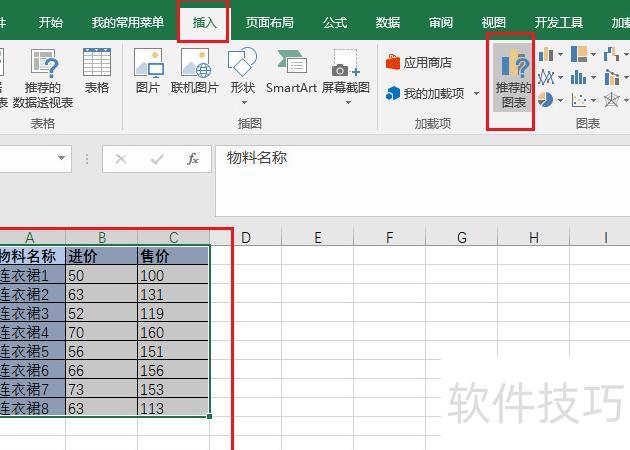Insert a SmartArt graphic
Viewport: 630px width, 450px height.
pos(290,72)
